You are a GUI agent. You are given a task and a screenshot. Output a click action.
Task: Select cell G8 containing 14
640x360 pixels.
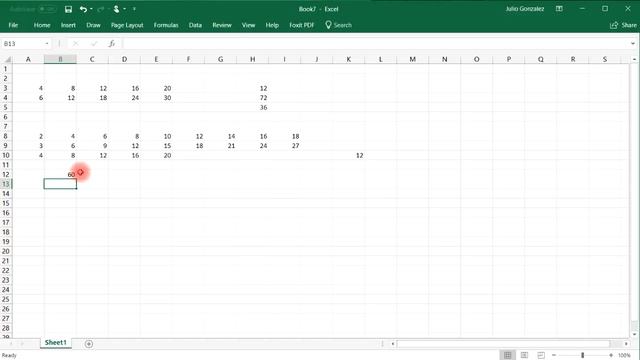[220, 136]
